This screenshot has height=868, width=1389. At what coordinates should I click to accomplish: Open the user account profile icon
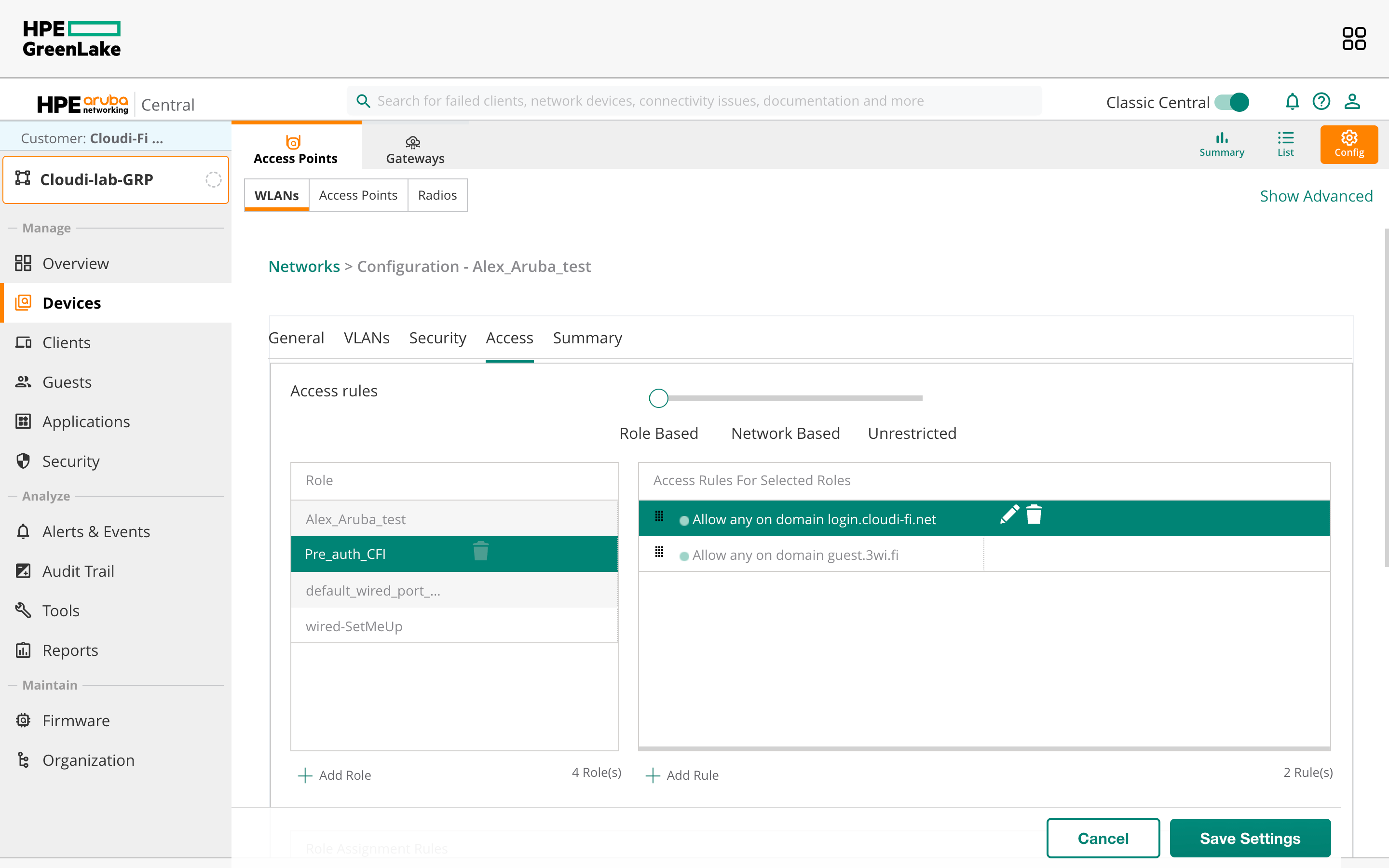[1352, 102]
